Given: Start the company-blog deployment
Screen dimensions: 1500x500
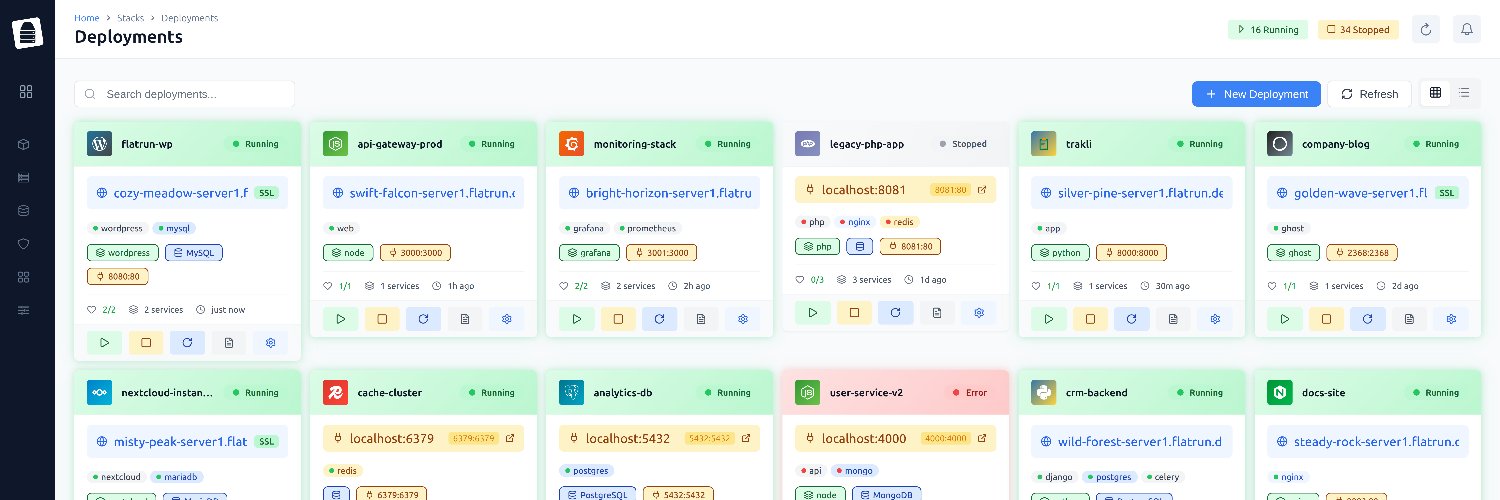Looking at the screenshot, I should (x=1285, y=319).
